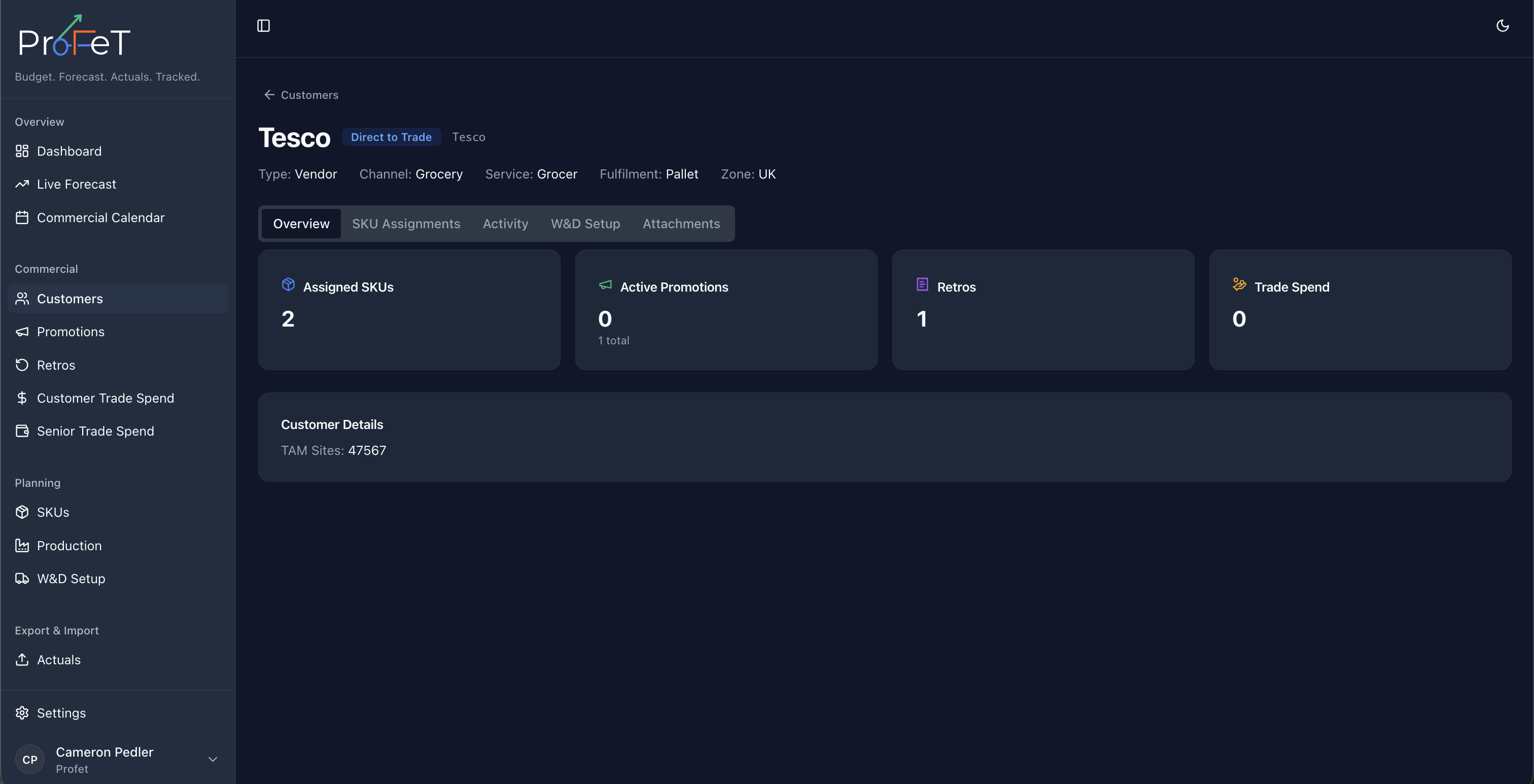Click the SKUs box icon in sidebar

click(22, 512)
